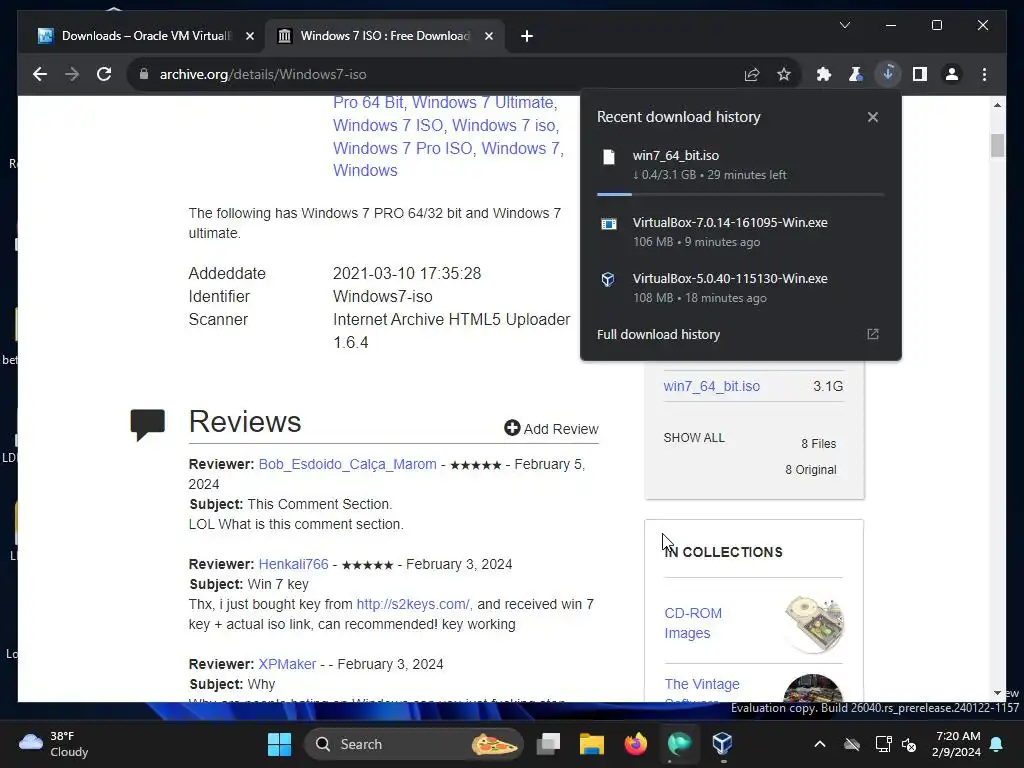
Task: Click the 8 Original link
Action: point(810,470)
